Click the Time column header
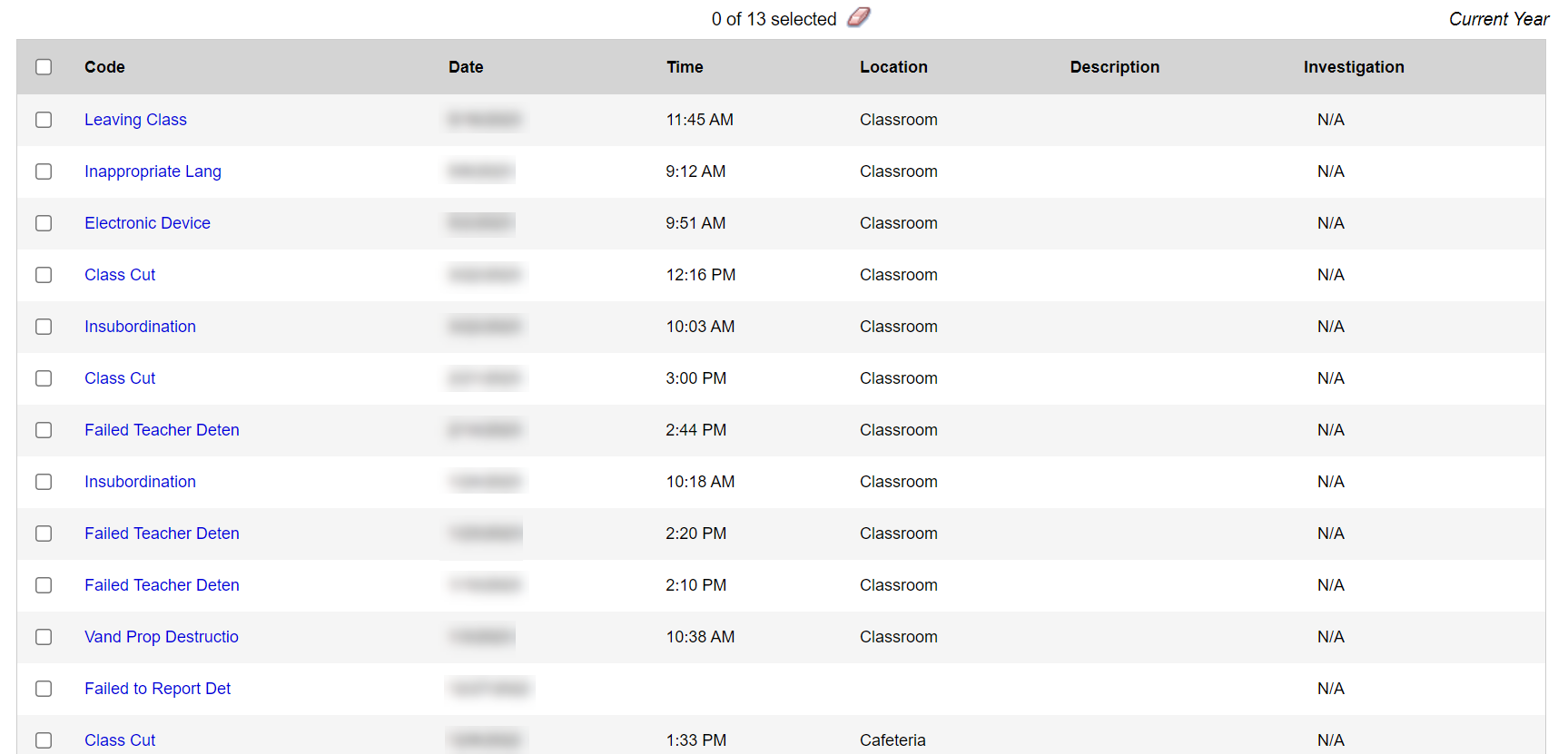Screen dimensions: 1568x754 point(685,67)
